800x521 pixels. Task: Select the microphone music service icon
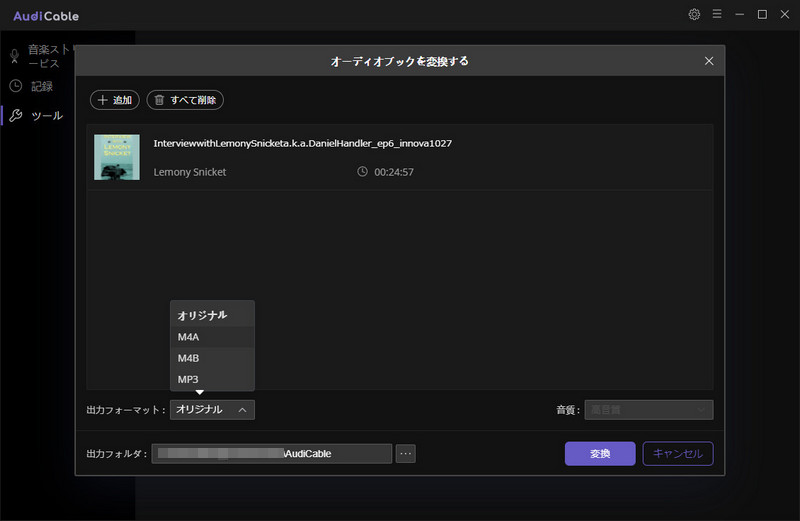point(14,56)
